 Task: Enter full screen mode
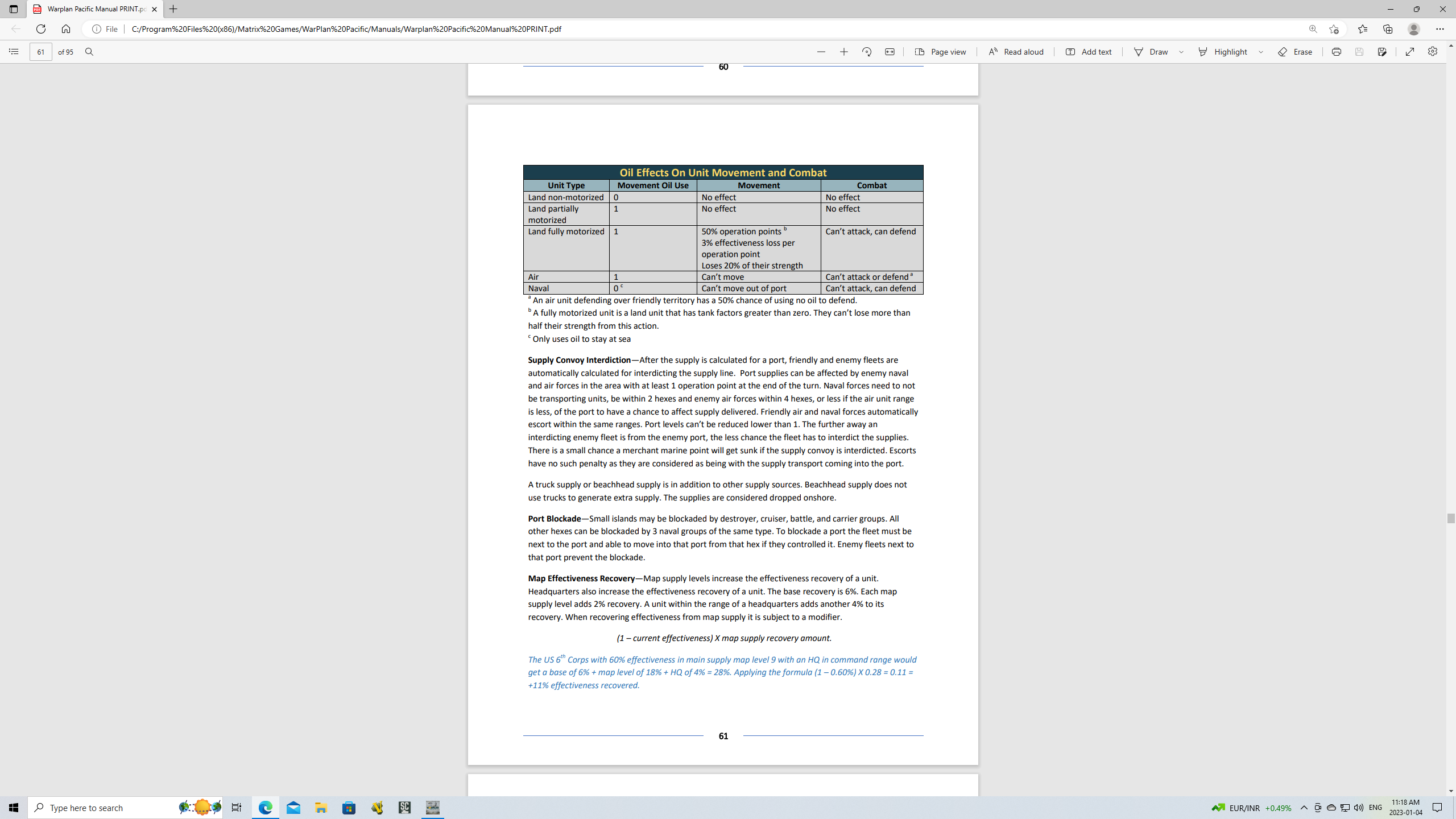point(1410,52)
